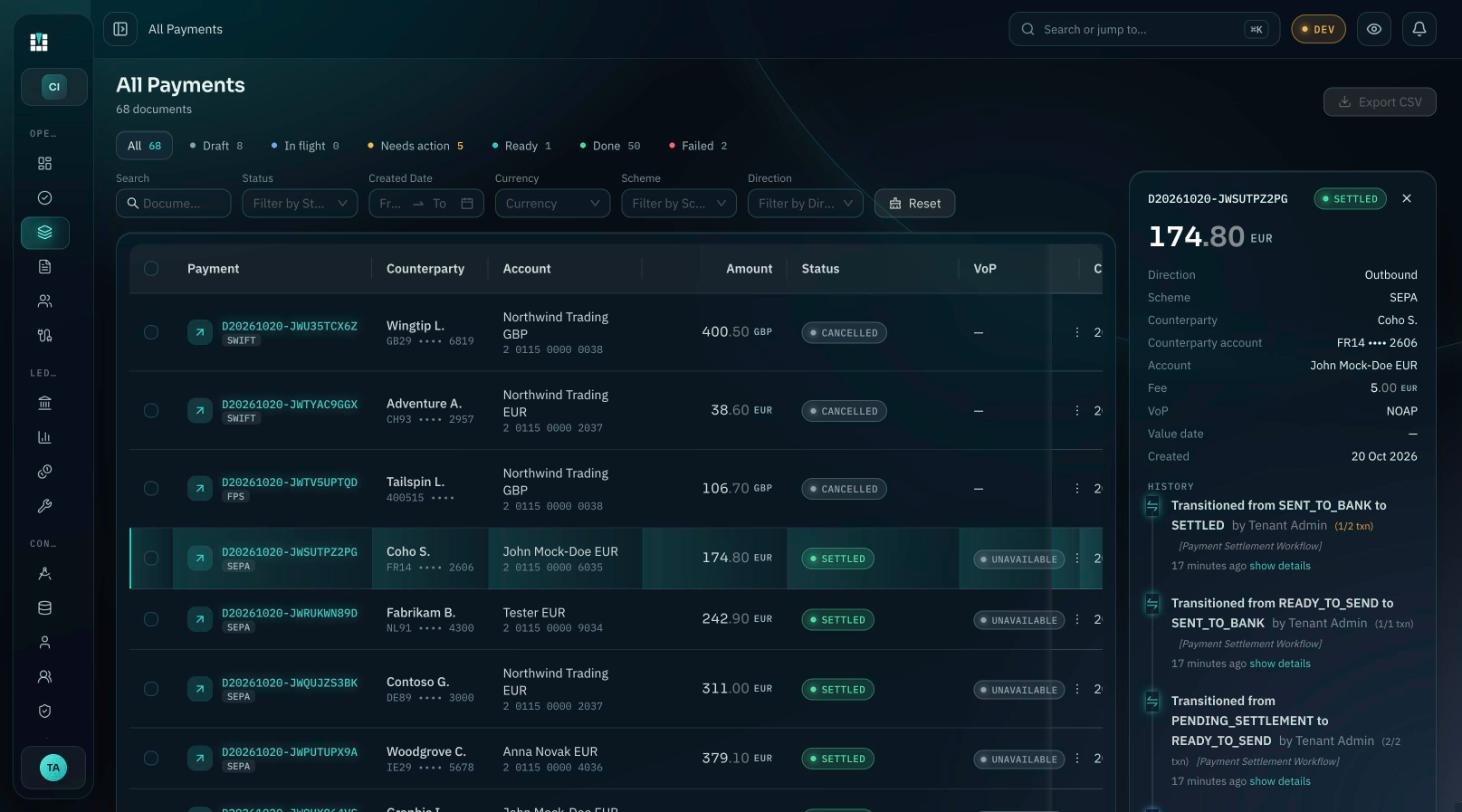Image resolution: width=1462 pixels, height=812 pixels.
Task: Tick the checkbox for Woodgrove C. payment
Action: coord(151,758)
